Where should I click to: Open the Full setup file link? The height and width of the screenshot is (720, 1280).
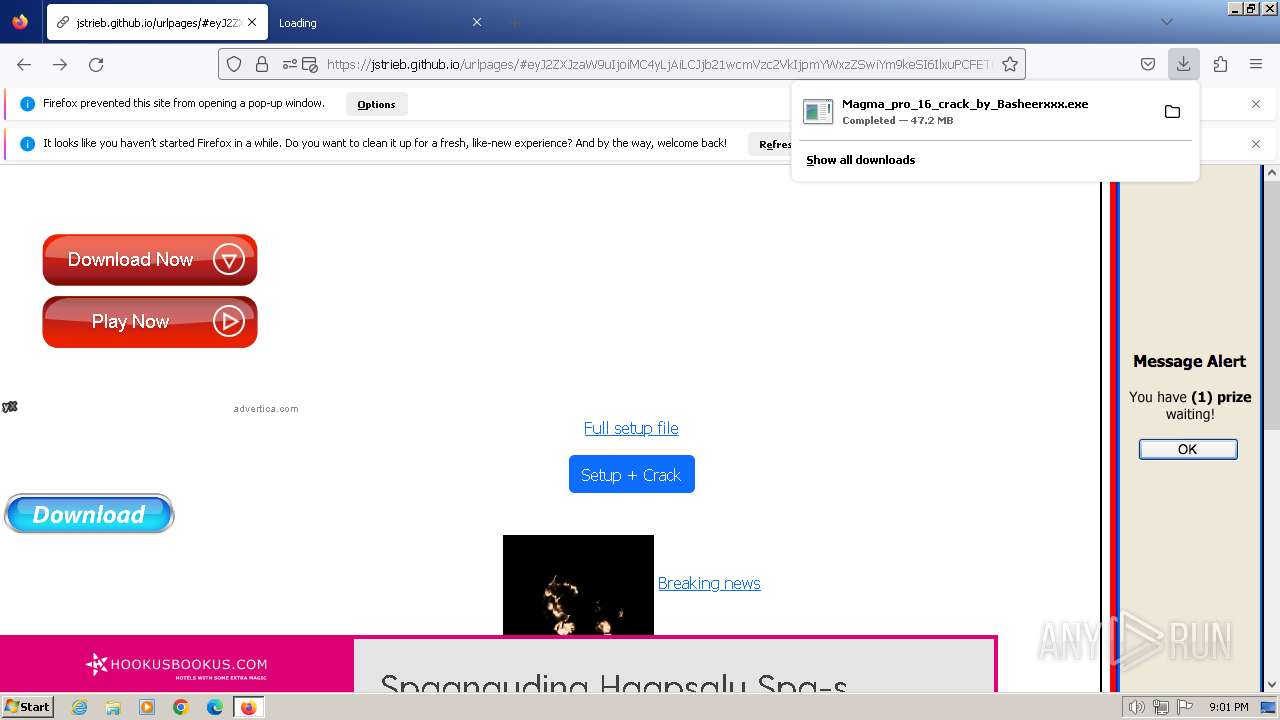tap(631, 428)
